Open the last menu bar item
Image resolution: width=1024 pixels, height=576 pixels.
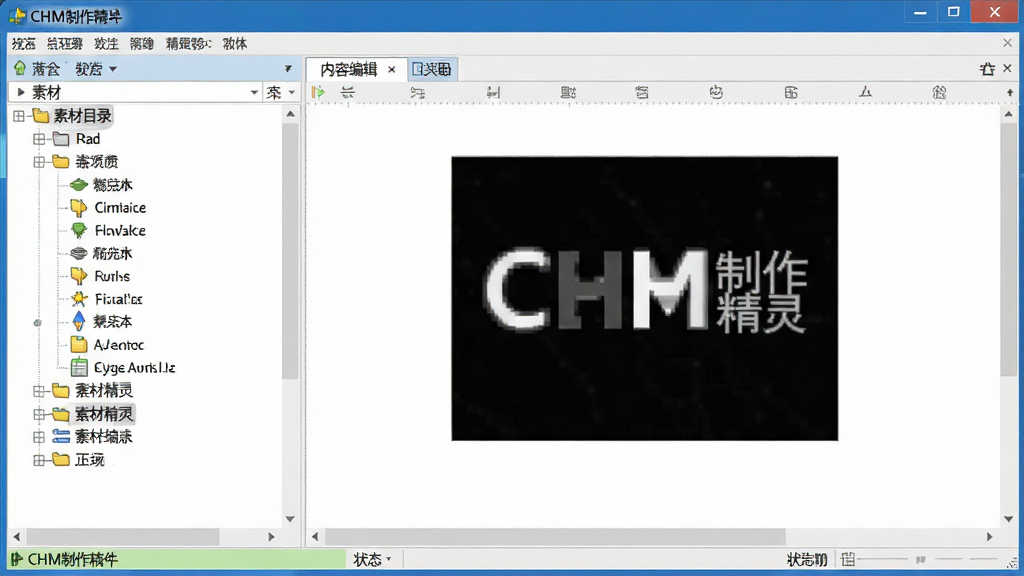pos(234,44)
